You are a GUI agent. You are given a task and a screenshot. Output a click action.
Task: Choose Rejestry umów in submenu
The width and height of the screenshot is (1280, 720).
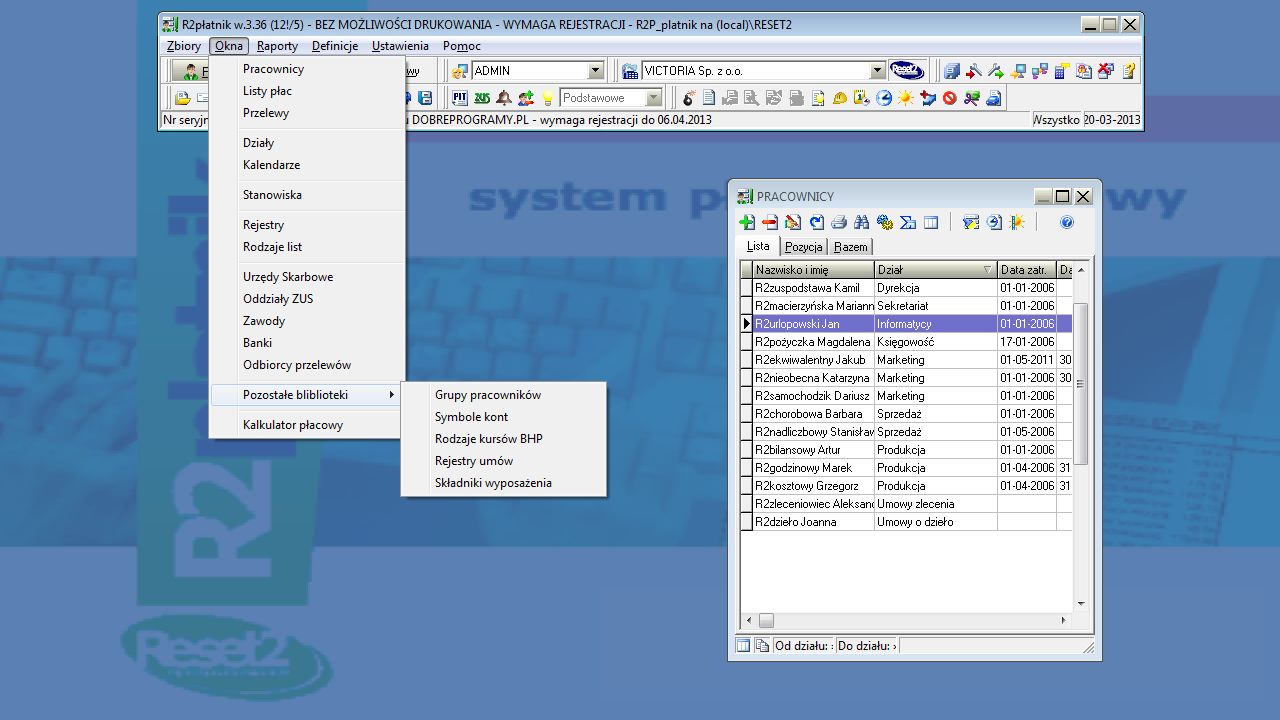(504, 461)
